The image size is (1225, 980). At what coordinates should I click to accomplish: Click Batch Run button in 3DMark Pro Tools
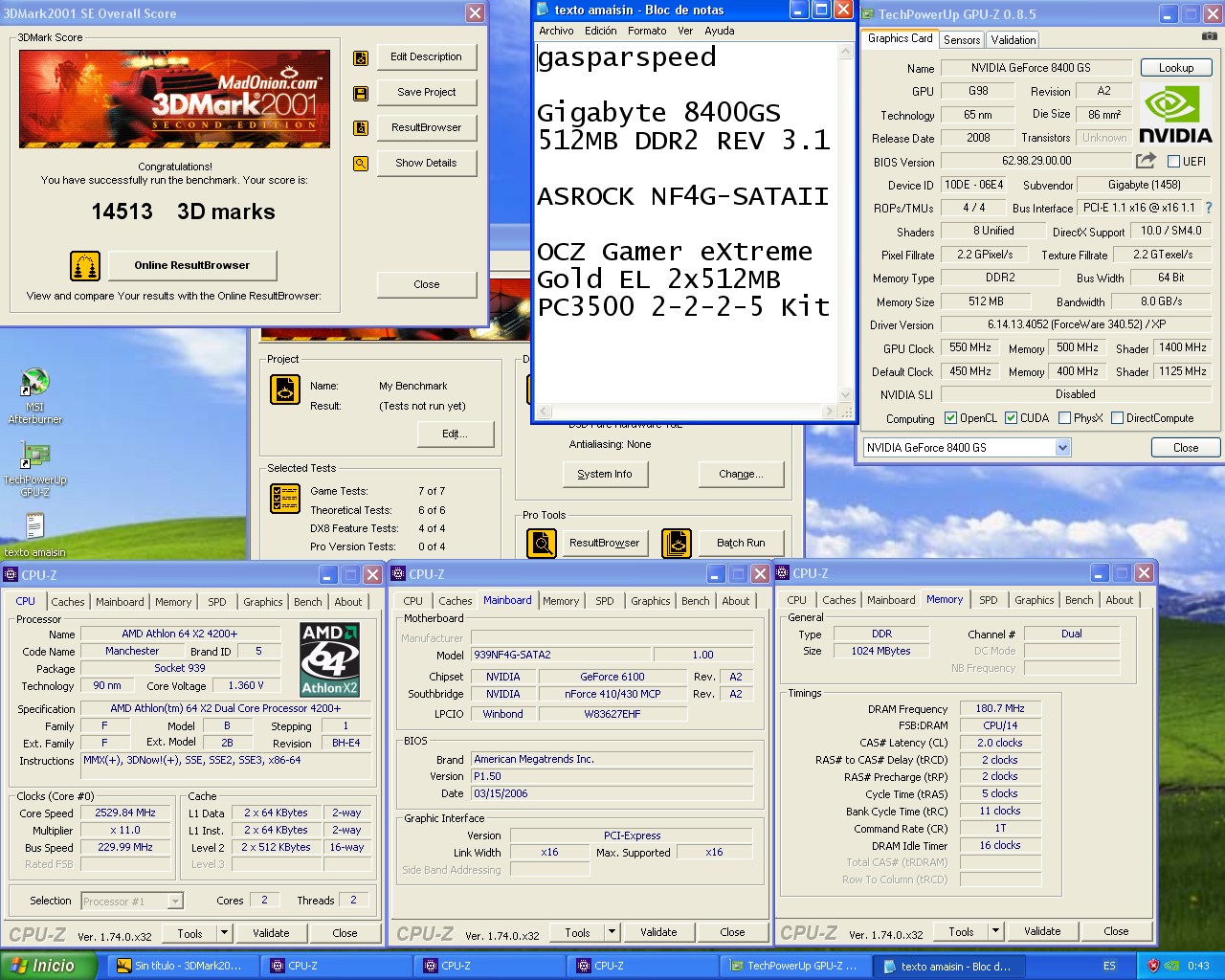(741, 543)
